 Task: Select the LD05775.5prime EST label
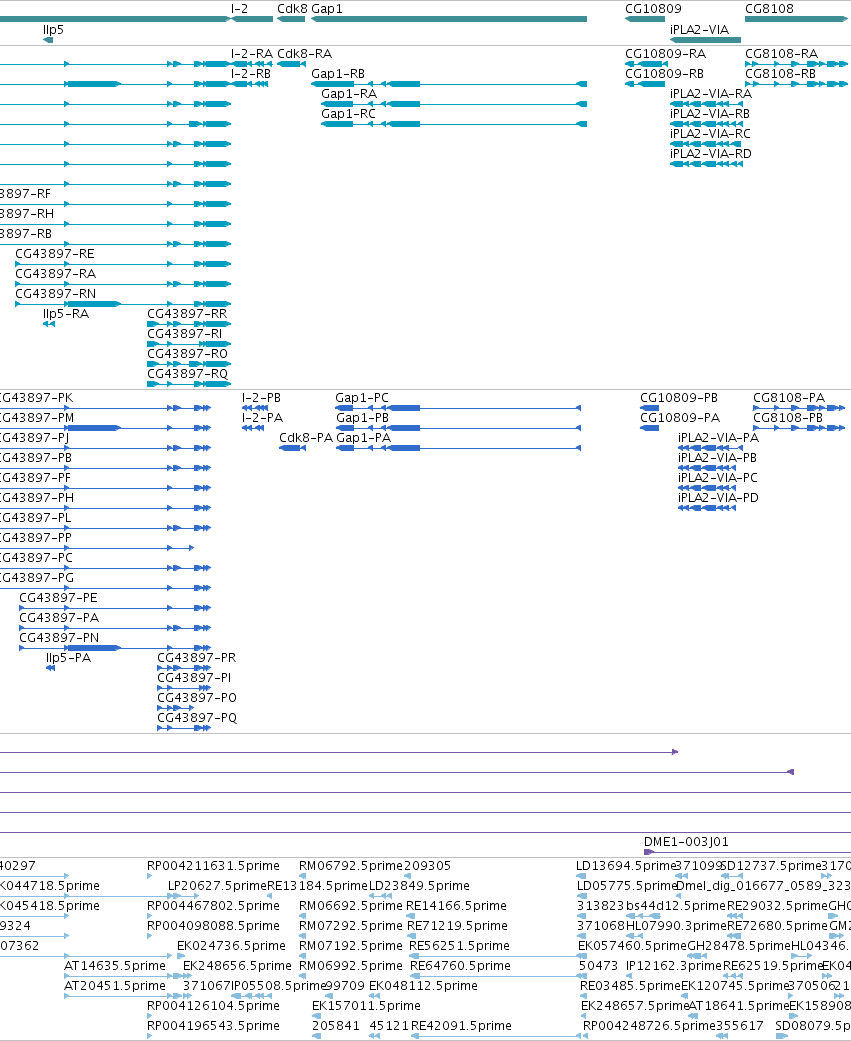tap(625, 886)
